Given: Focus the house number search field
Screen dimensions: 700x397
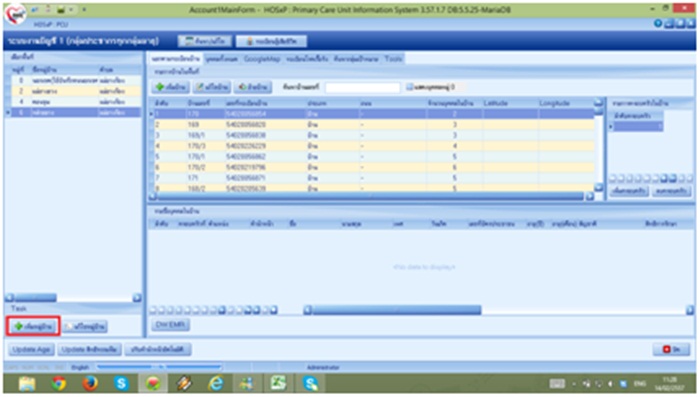Looking at the screenshot, I should point(362,87).
